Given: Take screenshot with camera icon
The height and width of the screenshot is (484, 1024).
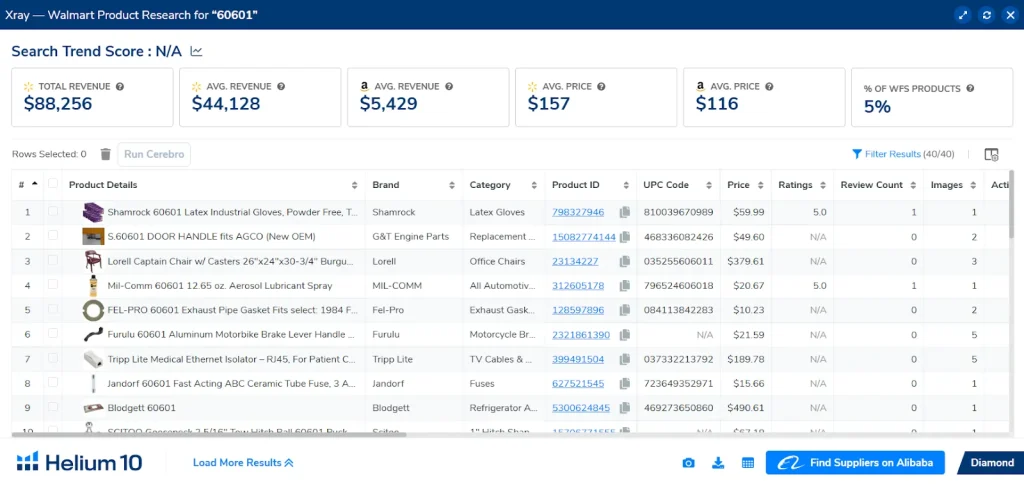Looking at the screenshot, I should [x=688, y=463].
